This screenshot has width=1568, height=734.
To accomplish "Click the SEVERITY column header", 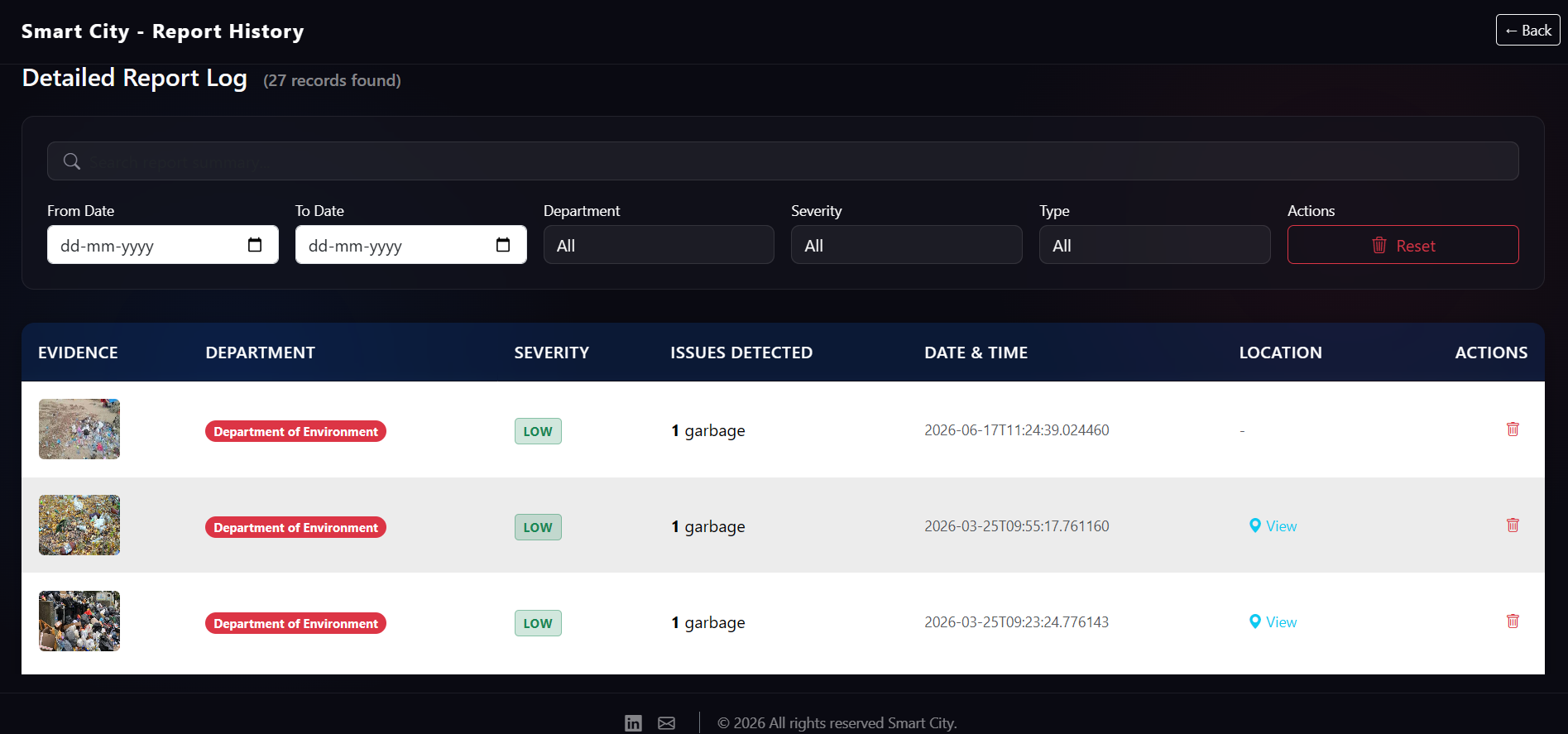I will click(x=552, y=353).
